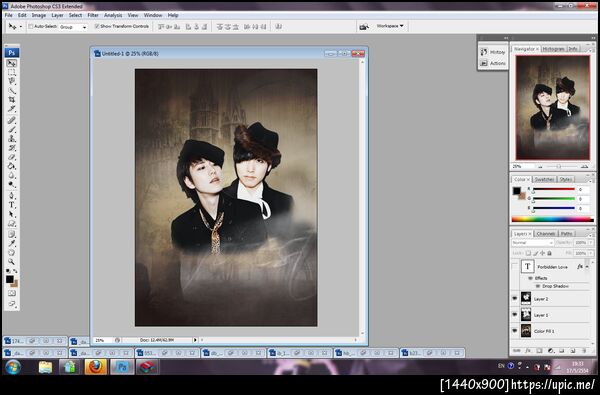Click the foreground color swatch in toolbox
Image resolution: width=600 pixels, height=395 pixels.
(10, 279)
